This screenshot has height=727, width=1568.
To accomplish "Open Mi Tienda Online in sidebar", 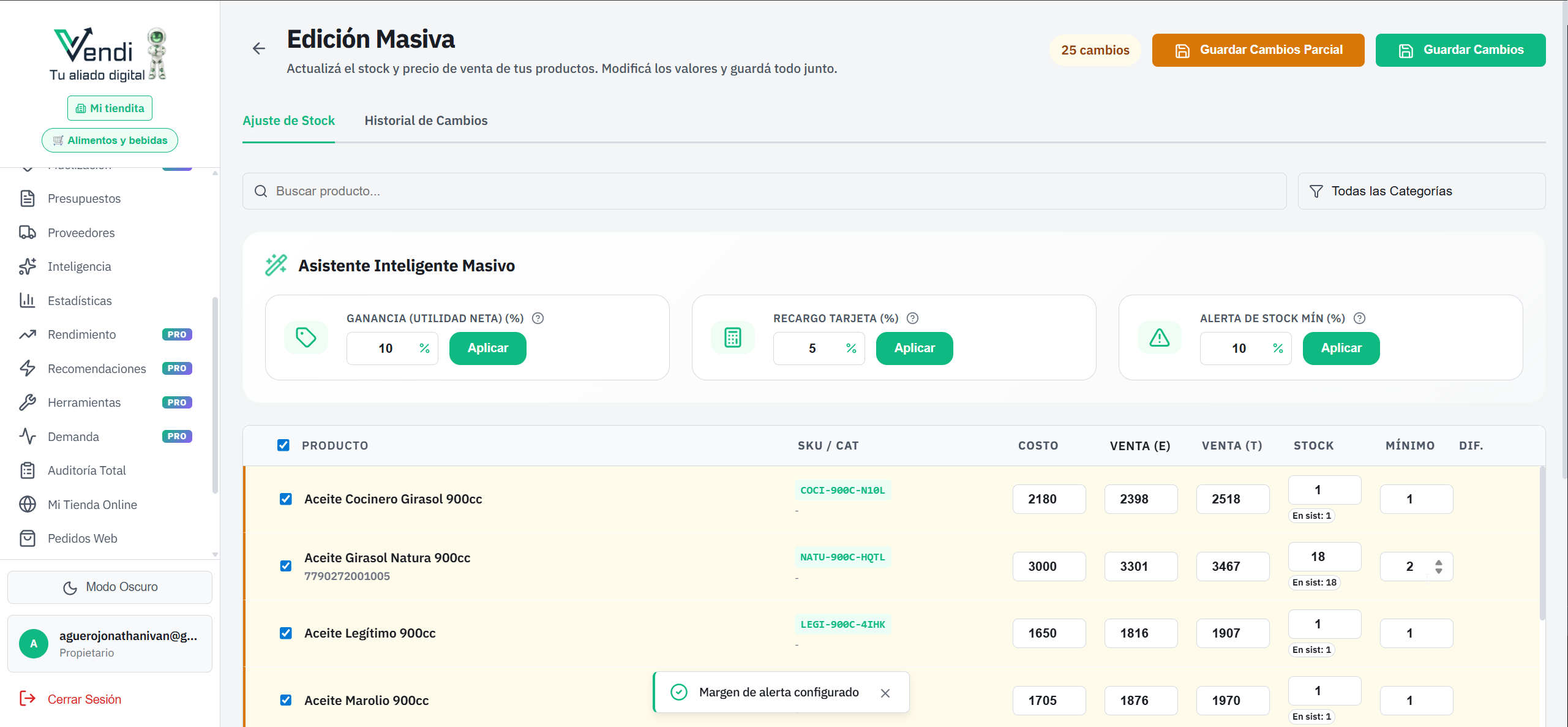I will (x=92, y=505).
